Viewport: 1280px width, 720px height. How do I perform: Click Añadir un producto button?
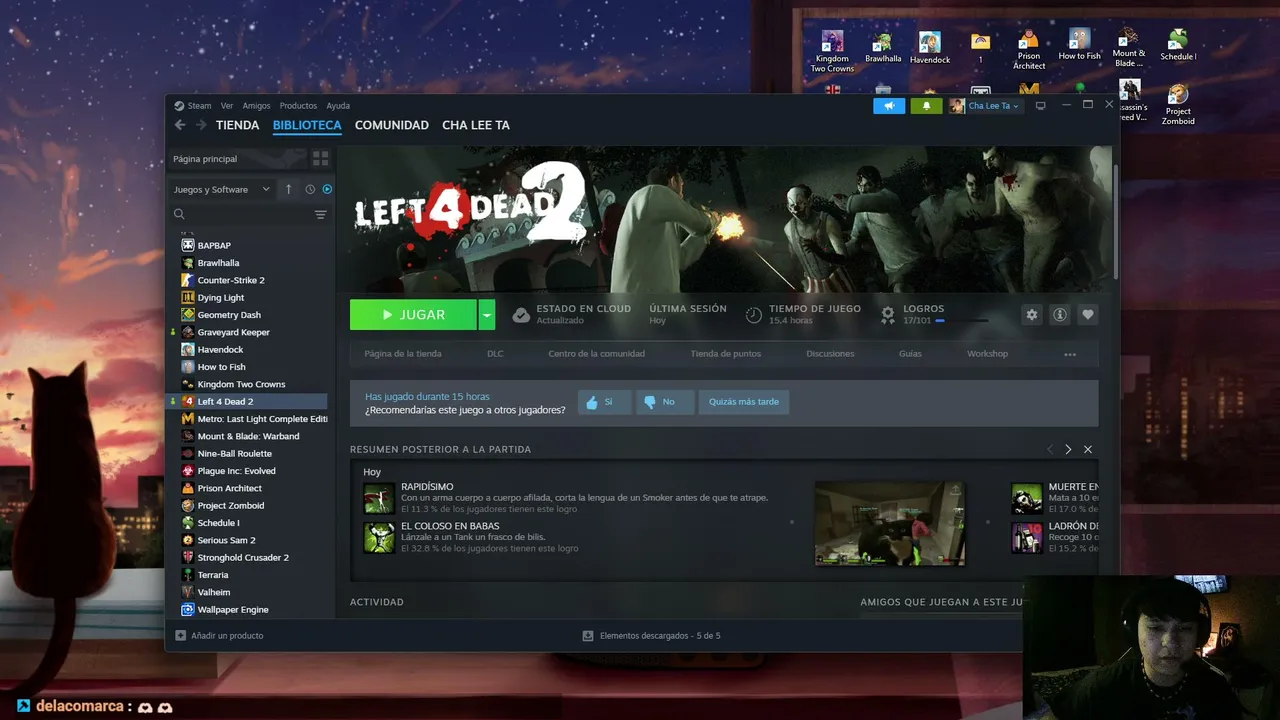220,636
